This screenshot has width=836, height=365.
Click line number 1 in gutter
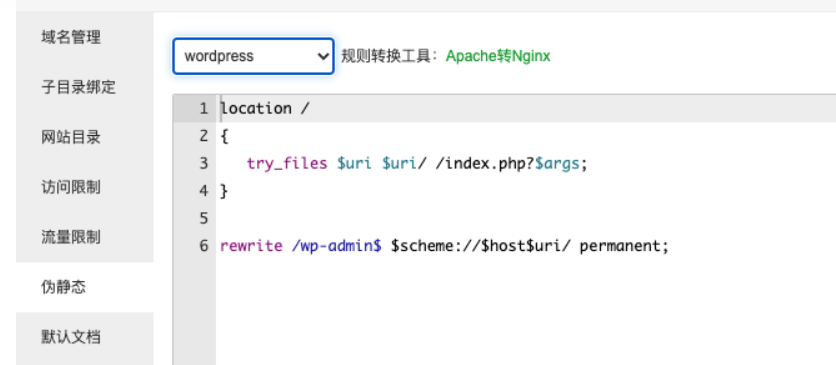pyautogui.click(x=203, y=109)
